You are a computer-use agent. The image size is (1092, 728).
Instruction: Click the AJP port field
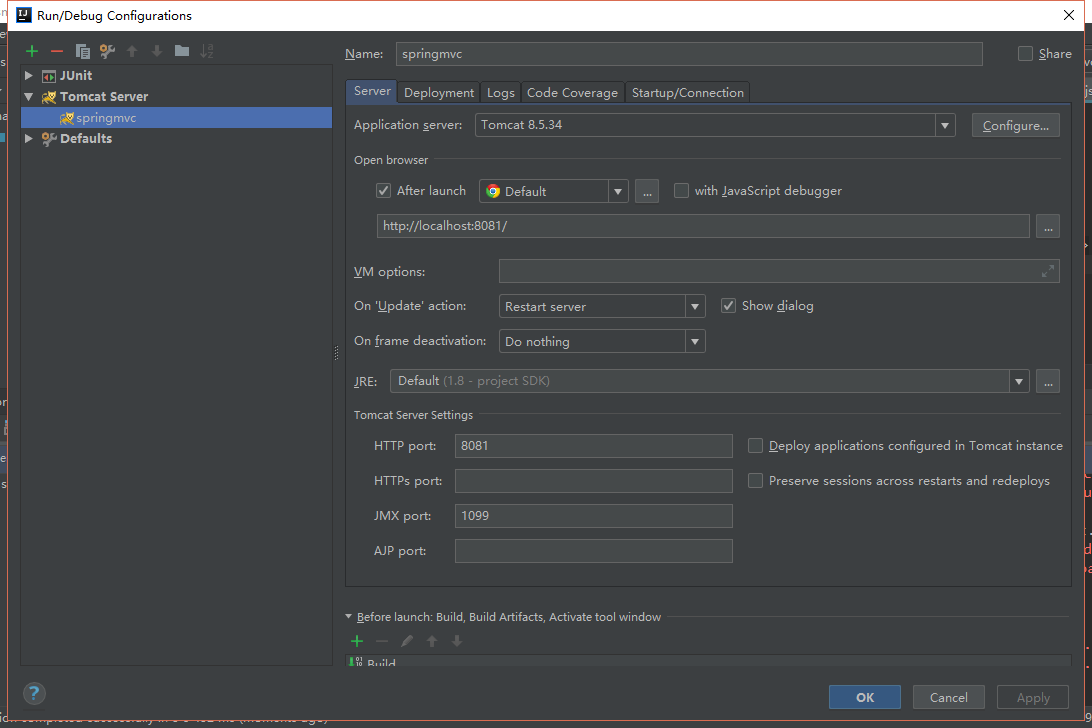pos(593,551)
